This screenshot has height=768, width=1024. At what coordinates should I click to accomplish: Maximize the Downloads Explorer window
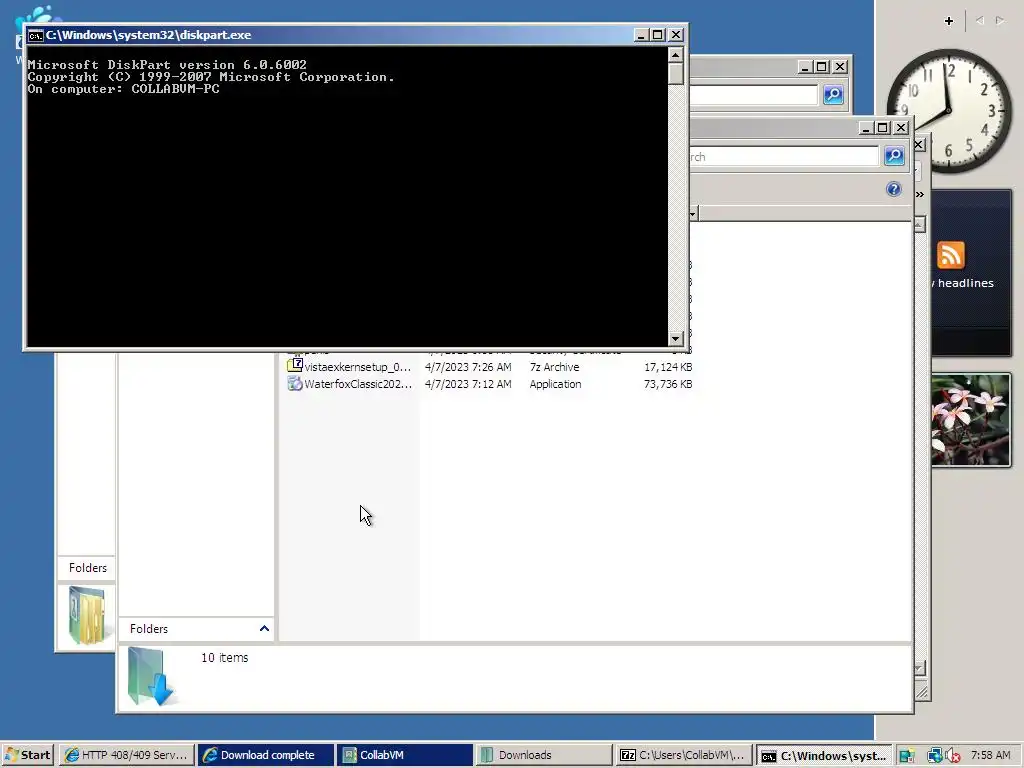click(x=883, y=128)
